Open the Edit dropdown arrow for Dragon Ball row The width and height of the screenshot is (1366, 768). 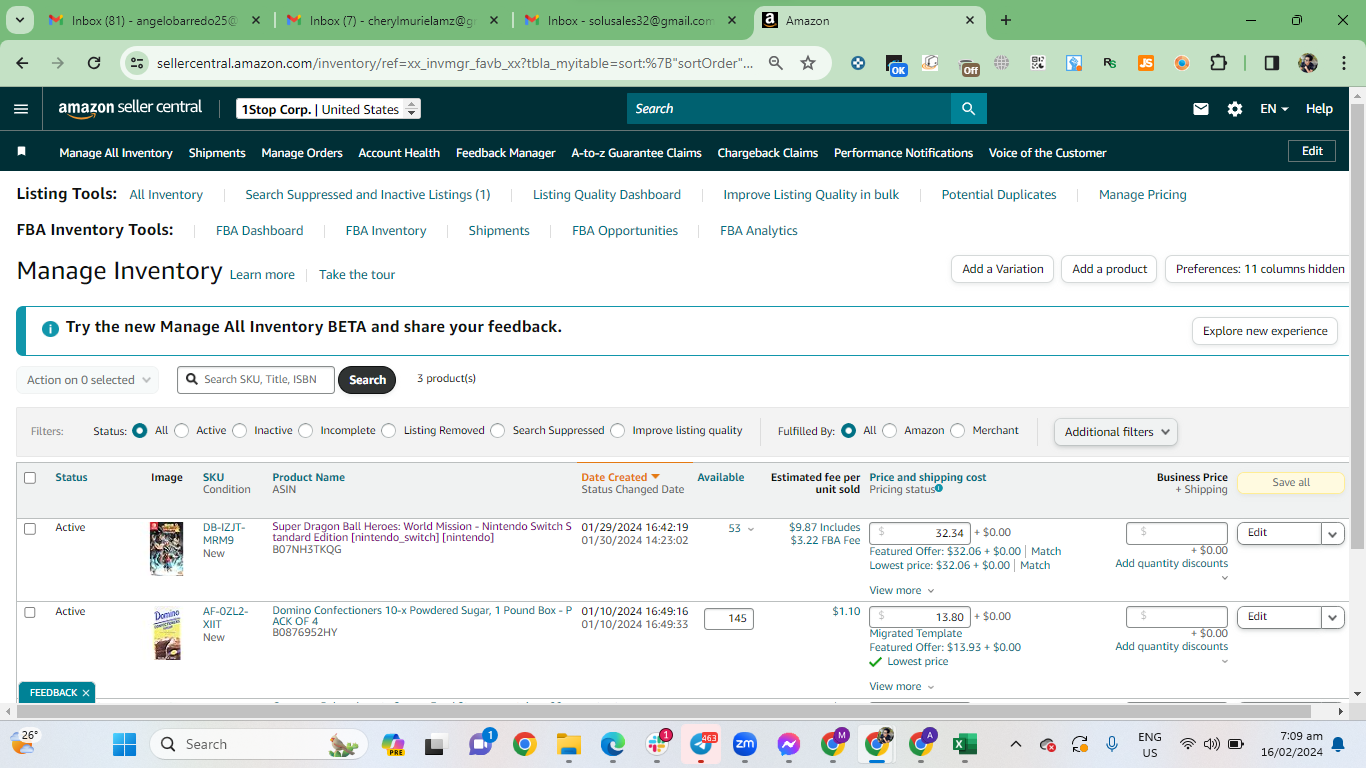click(x=1333, y=533)
